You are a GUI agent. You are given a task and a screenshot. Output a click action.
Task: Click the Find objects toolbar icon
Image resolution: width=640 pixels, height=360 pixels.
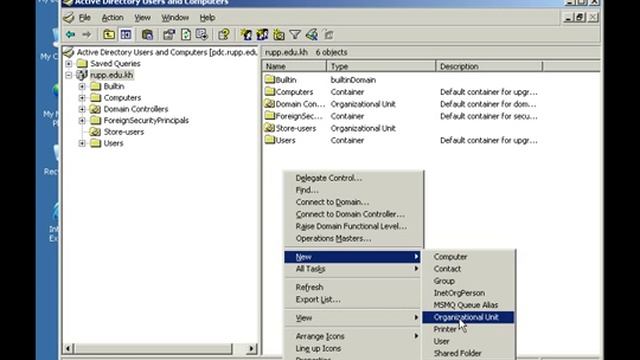[x=312, y=35]
